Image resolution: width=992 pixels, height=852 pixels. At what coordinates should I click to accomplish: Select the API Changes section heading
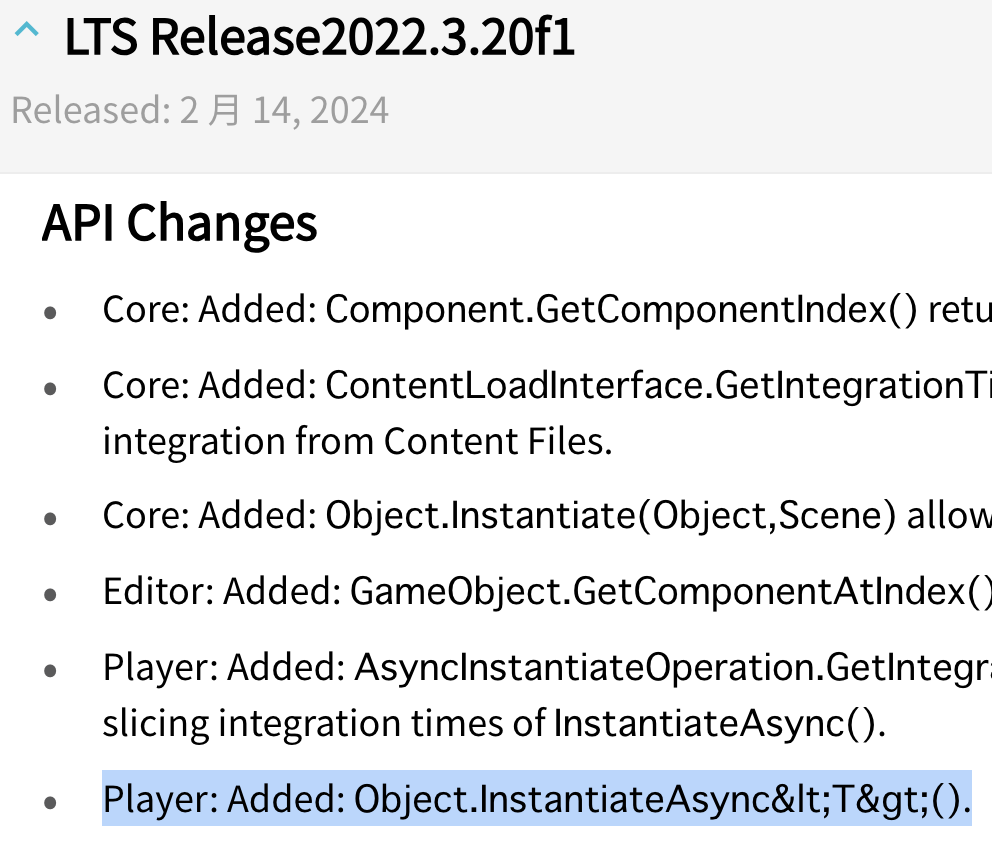pos(178,222)
